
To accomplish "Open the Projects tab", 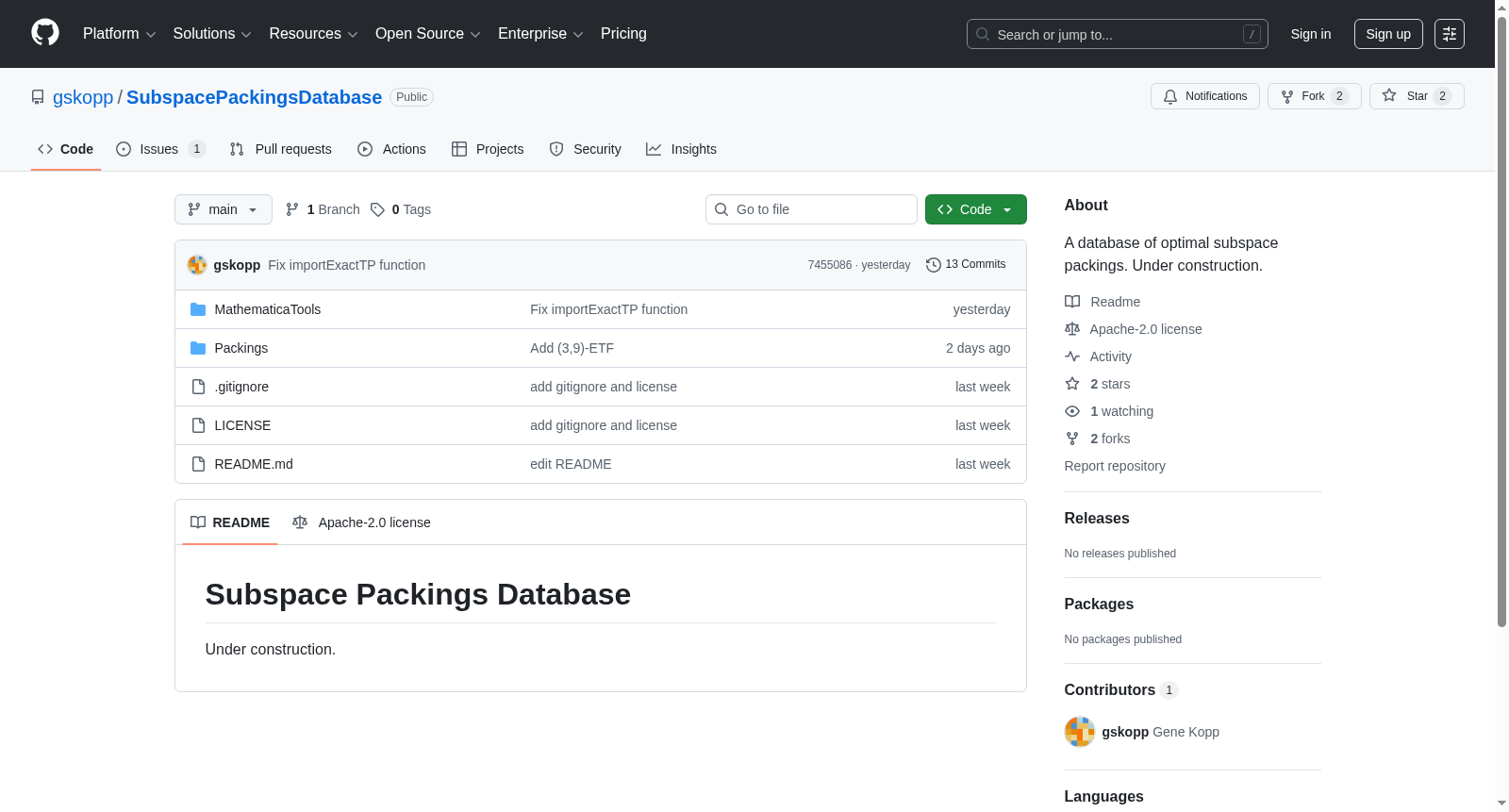I will tap(488, 149).
